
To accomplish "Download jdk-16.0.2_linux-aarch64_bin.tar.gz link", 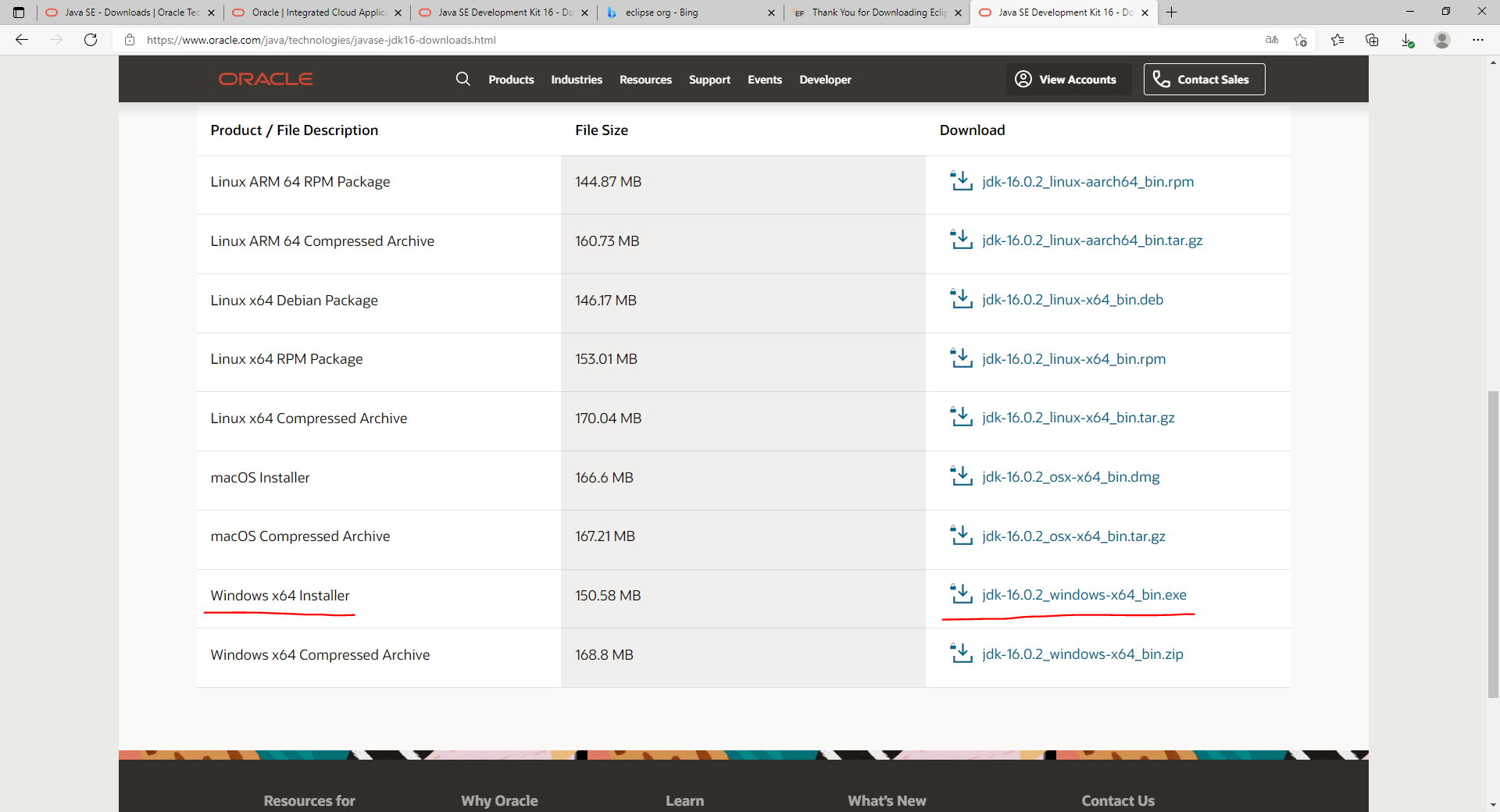I will click(x=1092, y=240).
